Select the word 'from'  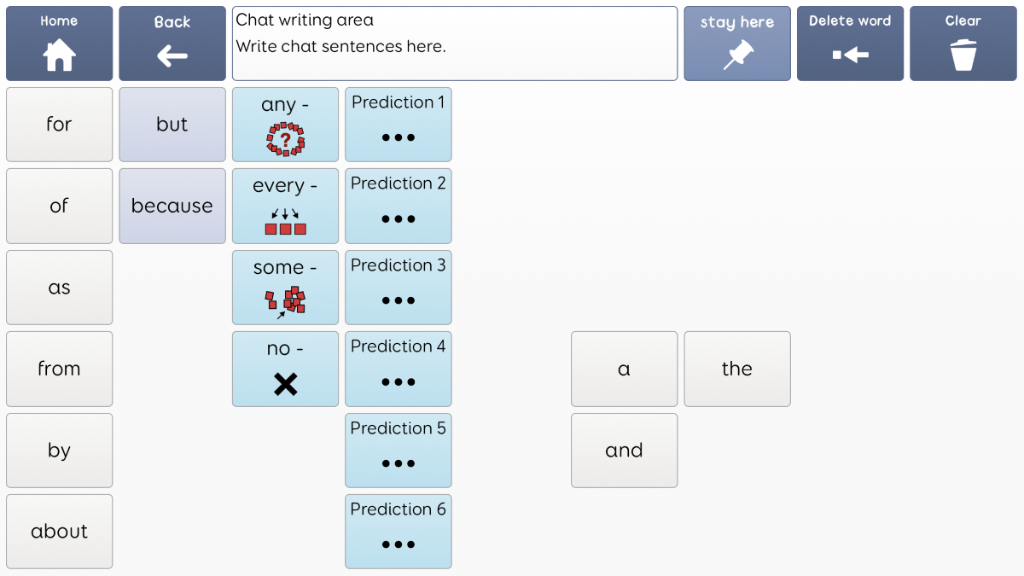pyautogui.click(x=59, y=369)
